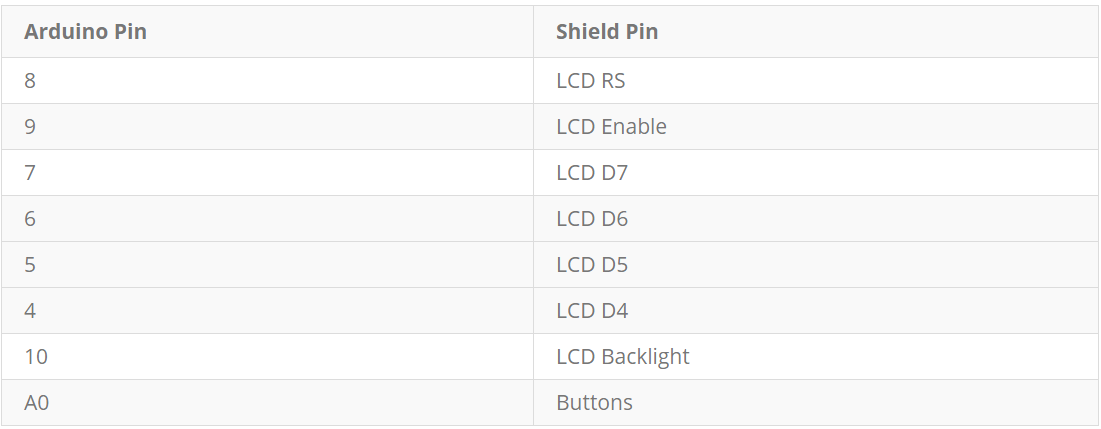1101x429 pixels.
Task: Click the word Backlight in the table
Action: [645, 357]
